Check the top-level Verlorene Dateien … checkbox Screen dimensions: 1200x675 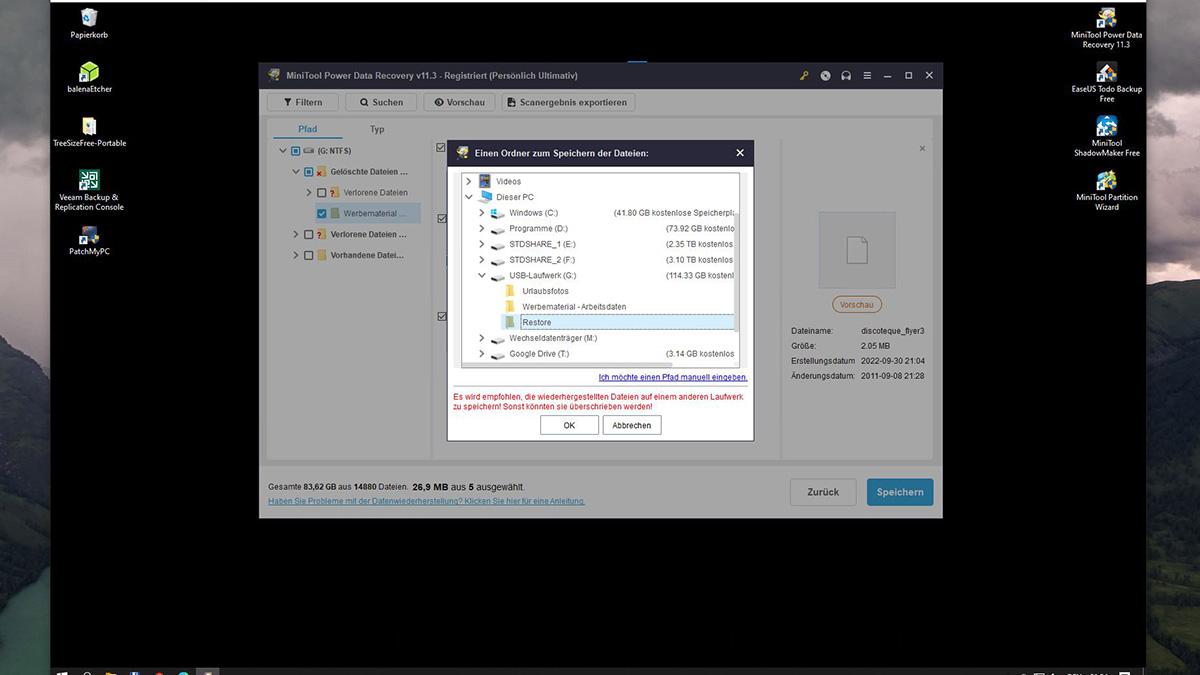tap(309, 234)
